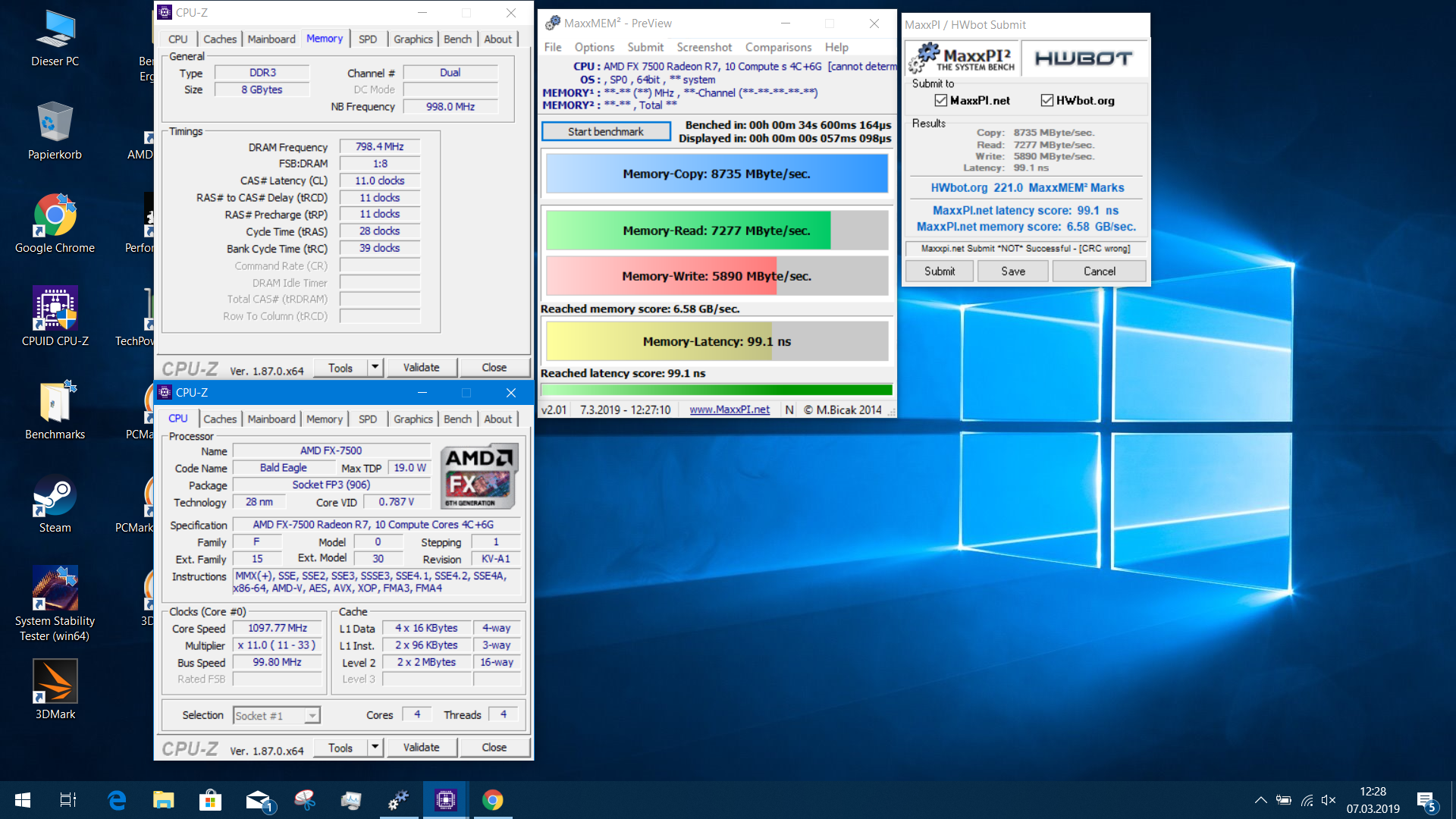Open the MaxxMEM Comparisons menu
The height and width of the screenshot is (819, 1456).
click(x=778, y=47)
